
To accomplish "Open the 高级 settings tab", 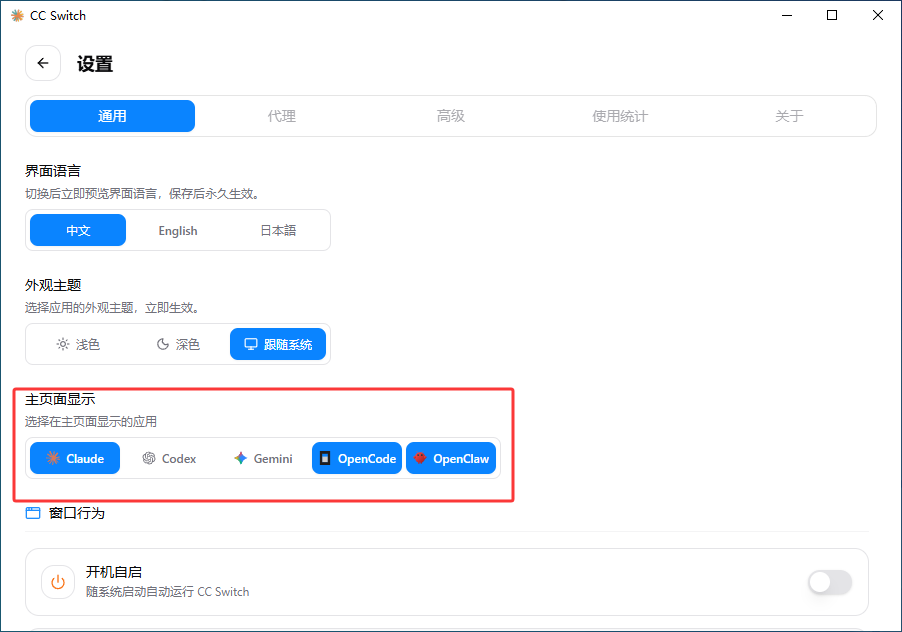I will [450, 116].
